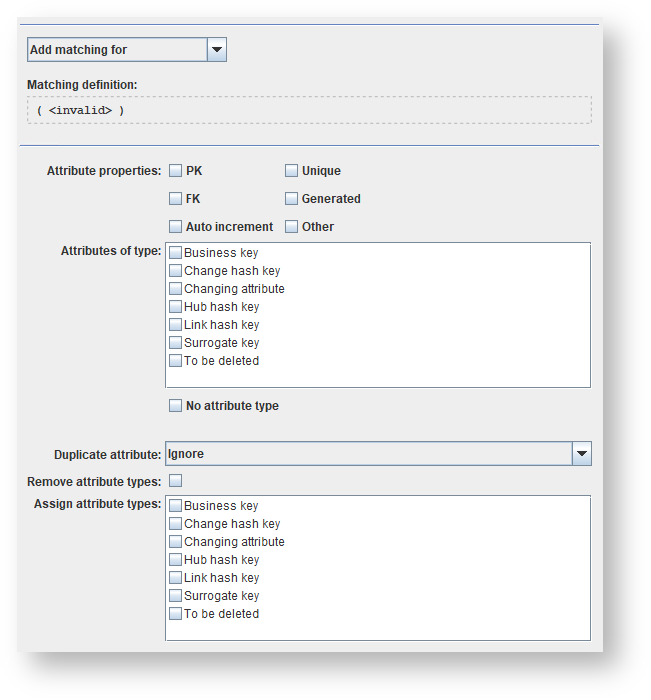Image resolution: width=651 pixels, height=700 pixels.
Task: Check Hub hash key in Attributes of type
Action: point(176,307)
